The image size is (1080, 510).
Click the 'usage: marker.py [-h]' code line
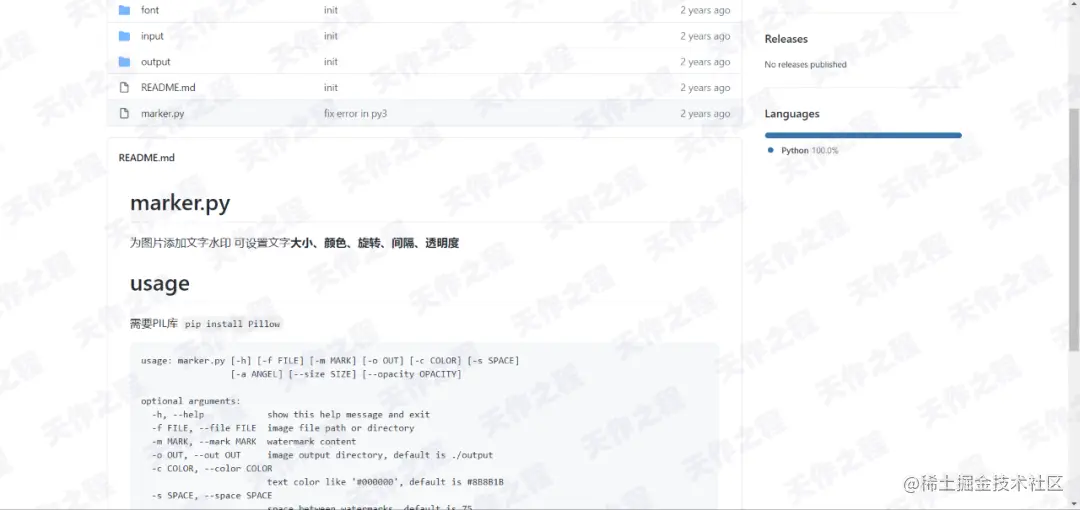click(331, 360)
